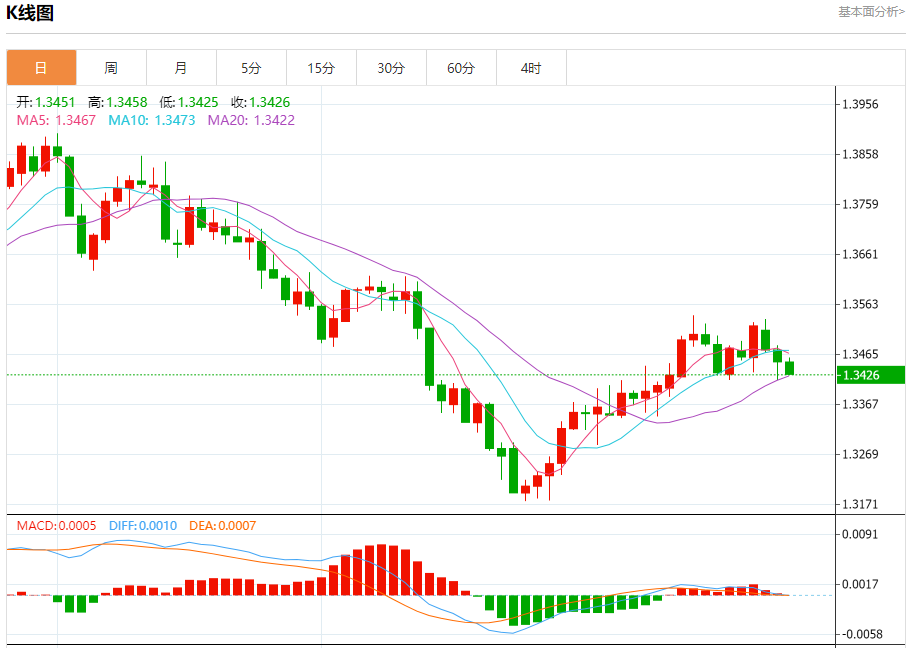Open the 4时 chart tab
This screenshot has width=911, height=648.
531,68
